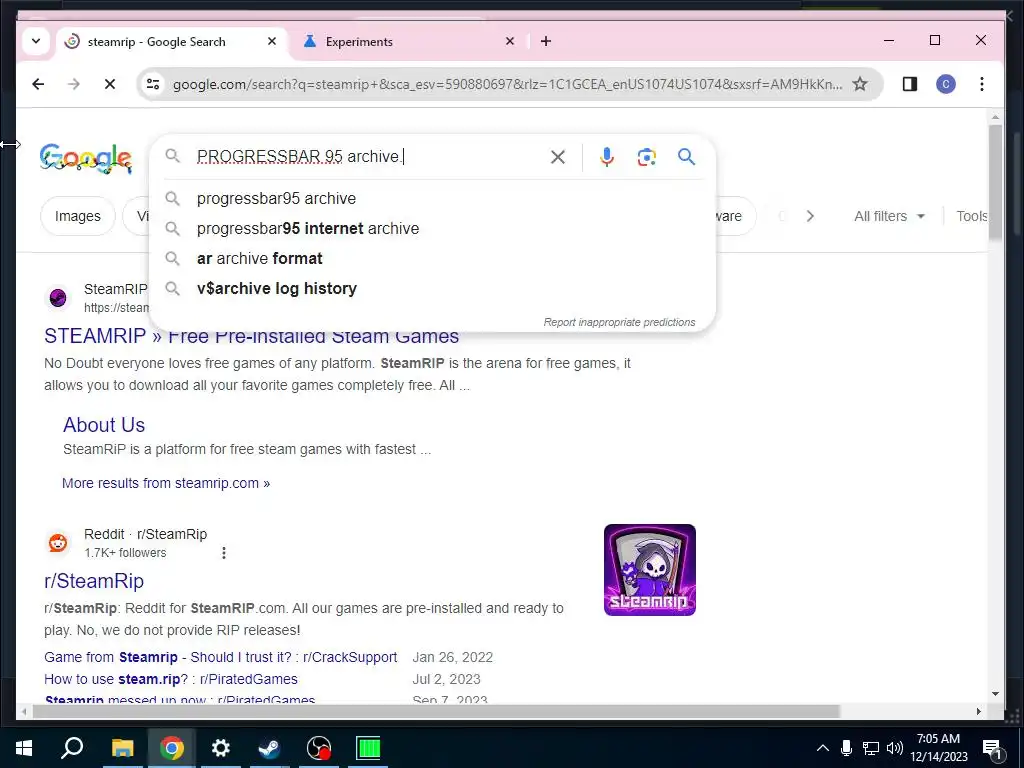The width and height of the screenshot is (1024, 768).
Task: Click the 1.7K+ followers text
Action: point(125,553)
